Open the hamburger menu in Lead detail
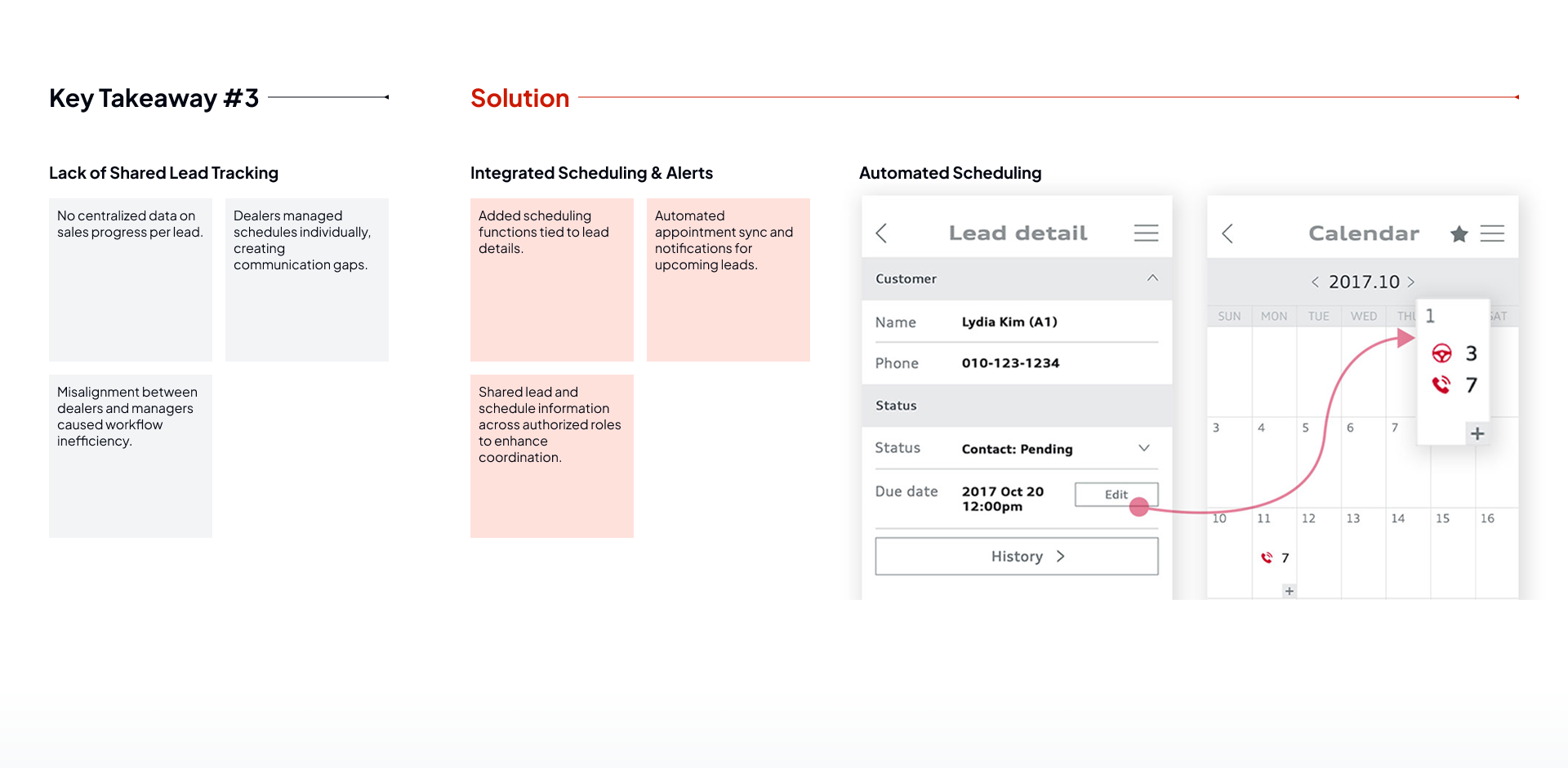 [x=1146, y=233]
